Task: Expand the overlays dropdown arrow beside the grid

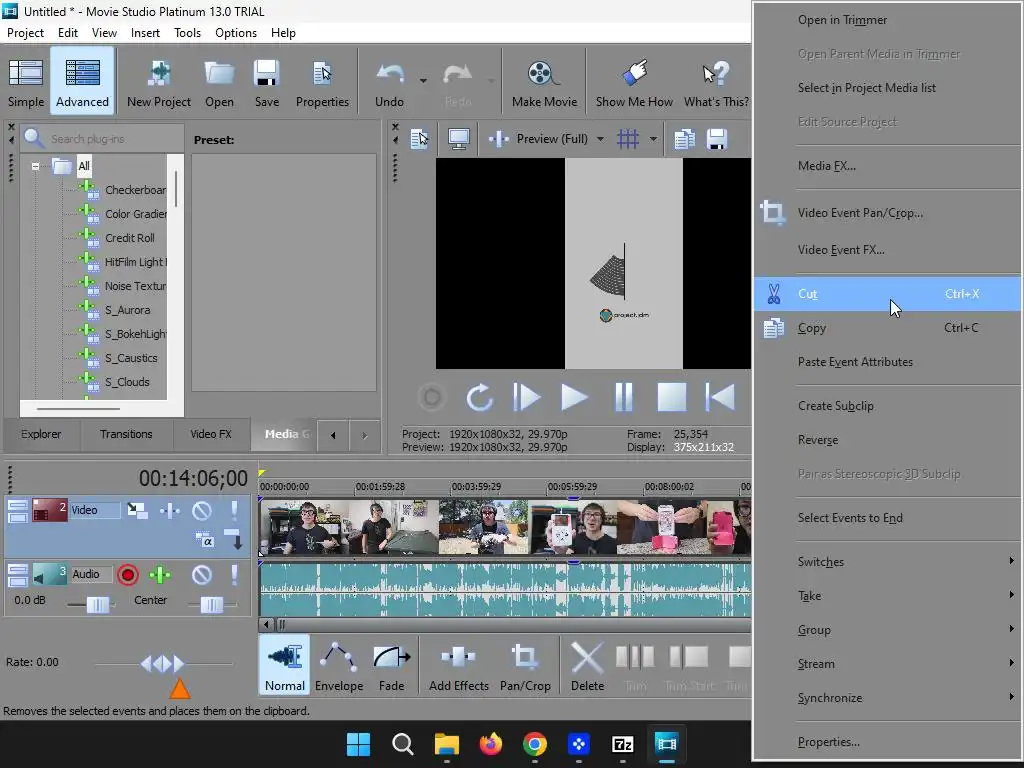Action: (x=653, y=138)
